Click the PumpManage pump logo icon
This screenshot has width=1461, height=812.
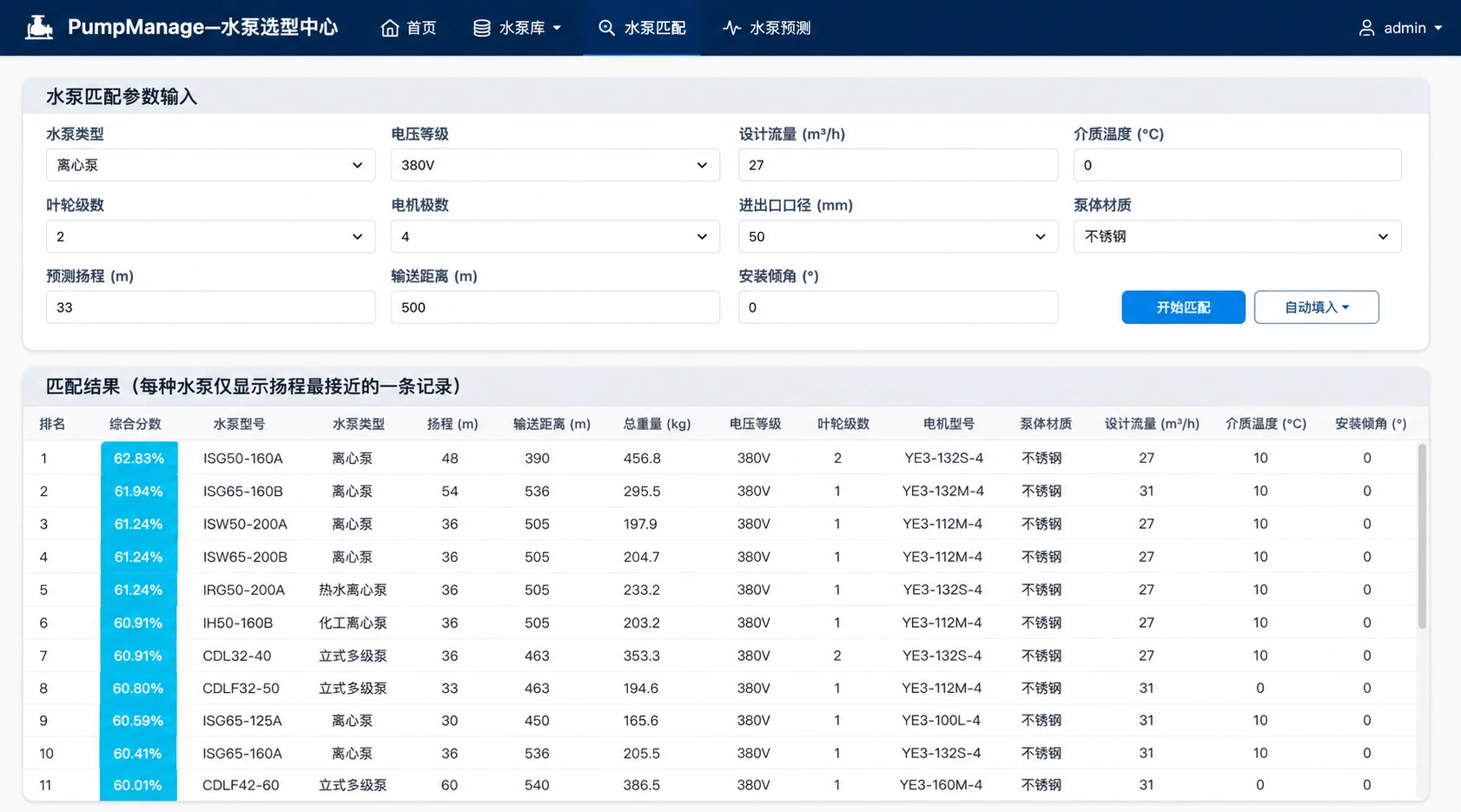click(x=39, y=28)
